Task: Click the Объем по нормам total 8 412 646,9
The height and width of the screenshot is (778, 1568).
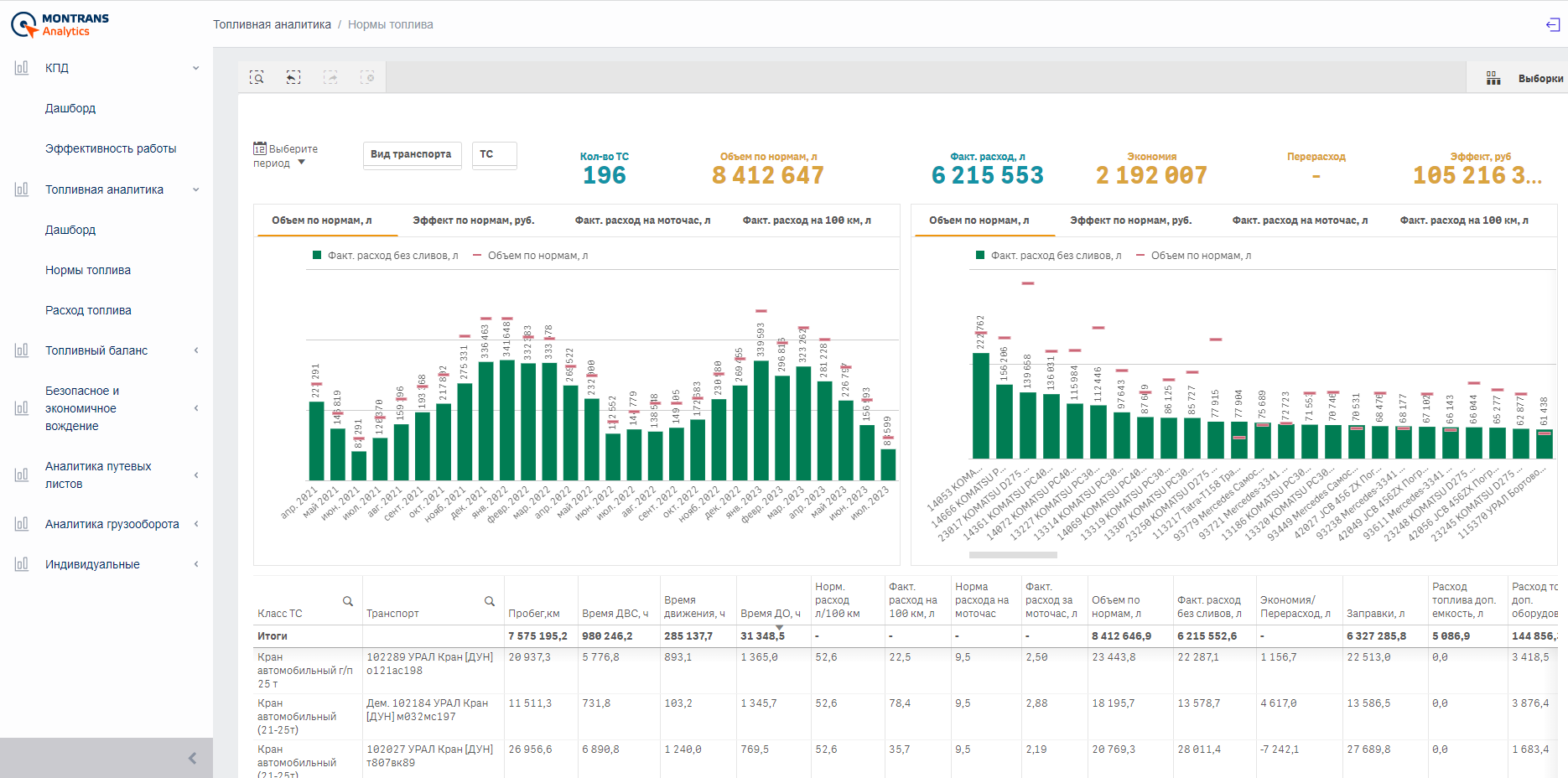Action: click(x=1122, y=636)
